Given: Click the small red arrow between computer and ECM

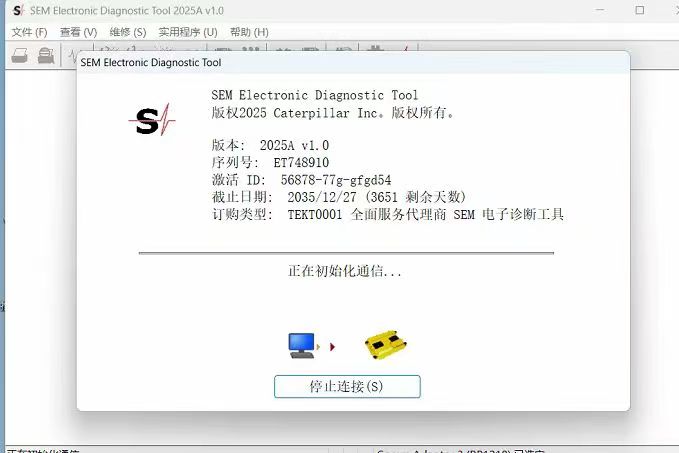Looking at the screenshot, I should [x=332, y=347].
